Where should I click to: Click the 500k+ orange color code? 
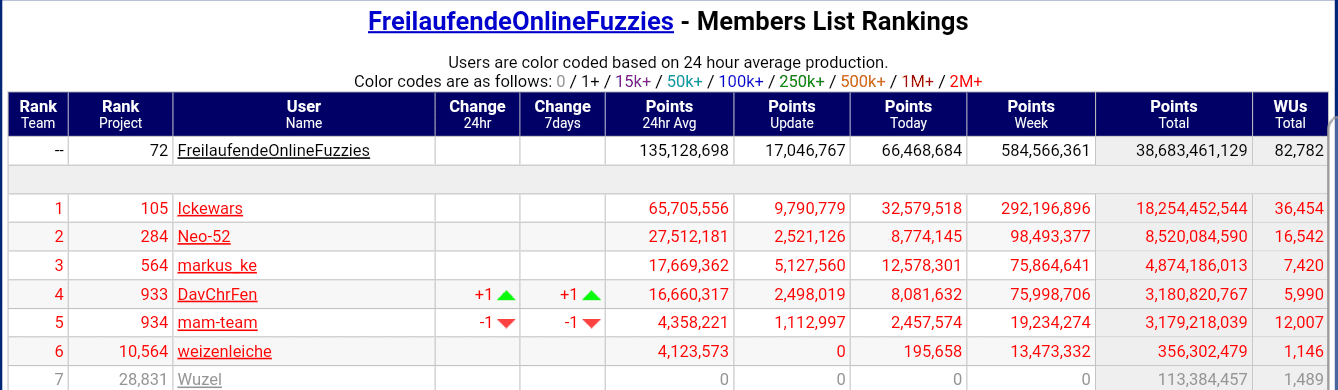tap(863, 81)
